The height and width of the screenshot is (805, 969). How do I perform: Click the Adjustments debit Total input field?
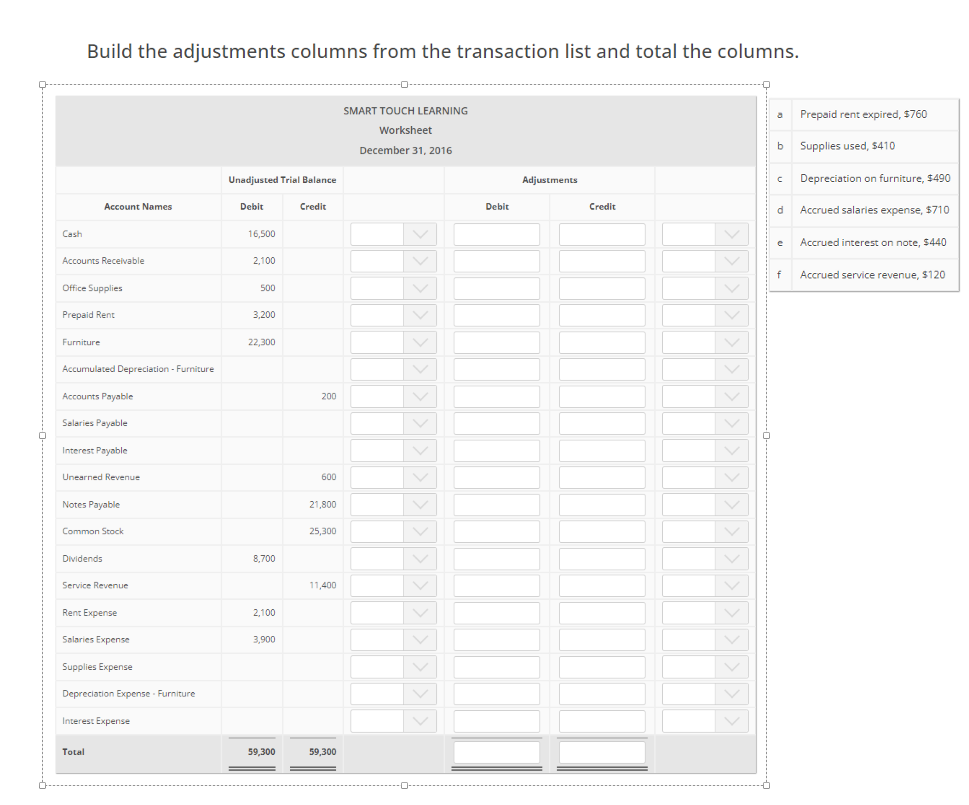[x=497, y=752]
